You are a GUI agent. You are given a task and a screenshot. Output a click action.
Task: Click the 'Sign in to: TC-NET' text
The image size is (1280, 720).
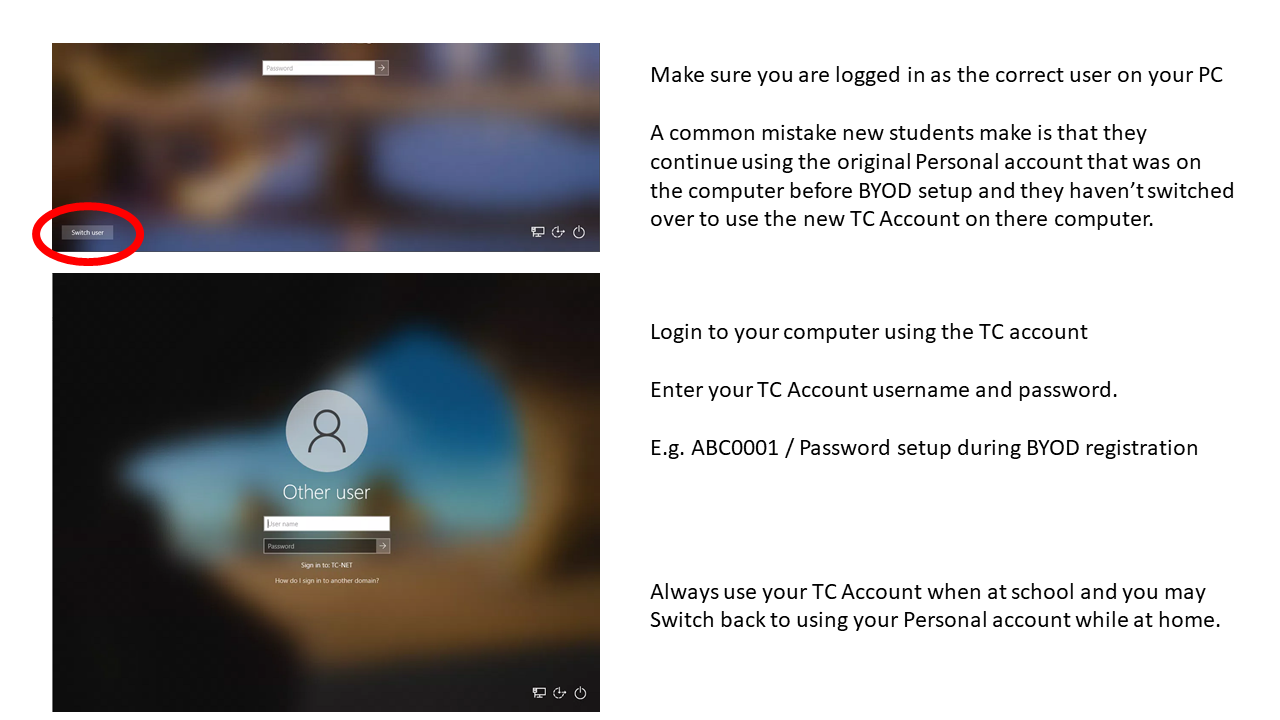[327, 565]
